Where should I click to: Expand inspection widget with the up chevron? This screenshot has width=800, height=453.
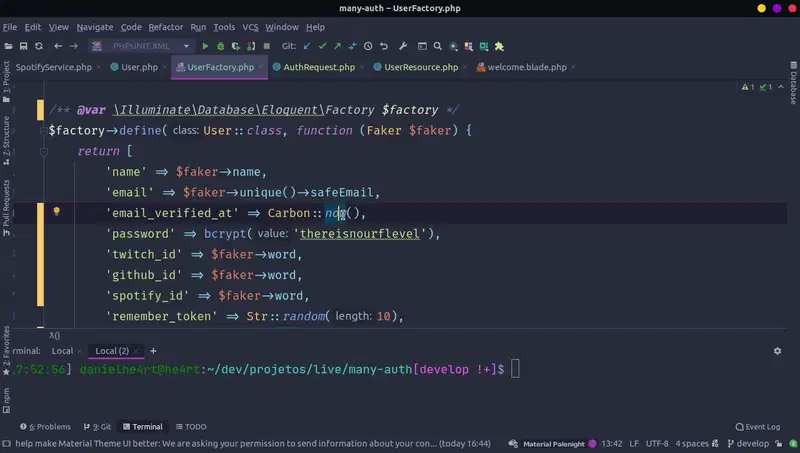[x=781, y=87]
